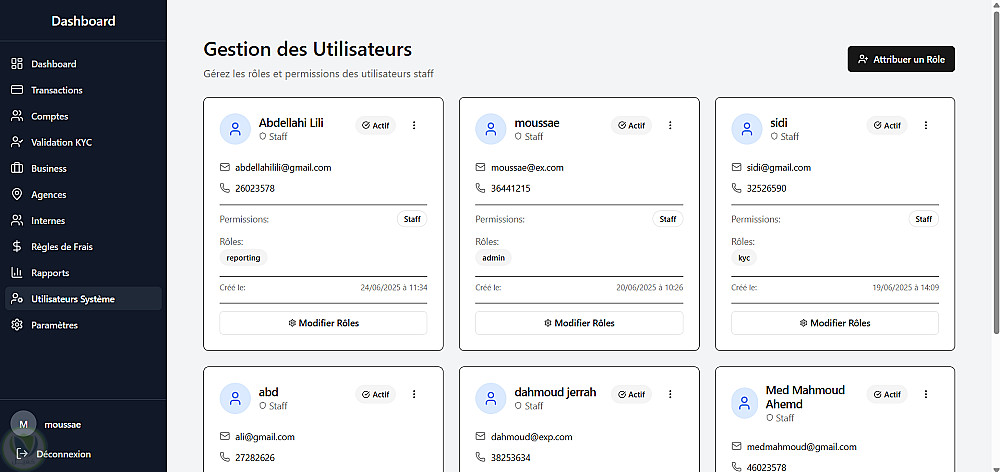The height and width of the screenshot is (472, 1000).
Task: Go to the Internes section
Action: tap(48, 220)
